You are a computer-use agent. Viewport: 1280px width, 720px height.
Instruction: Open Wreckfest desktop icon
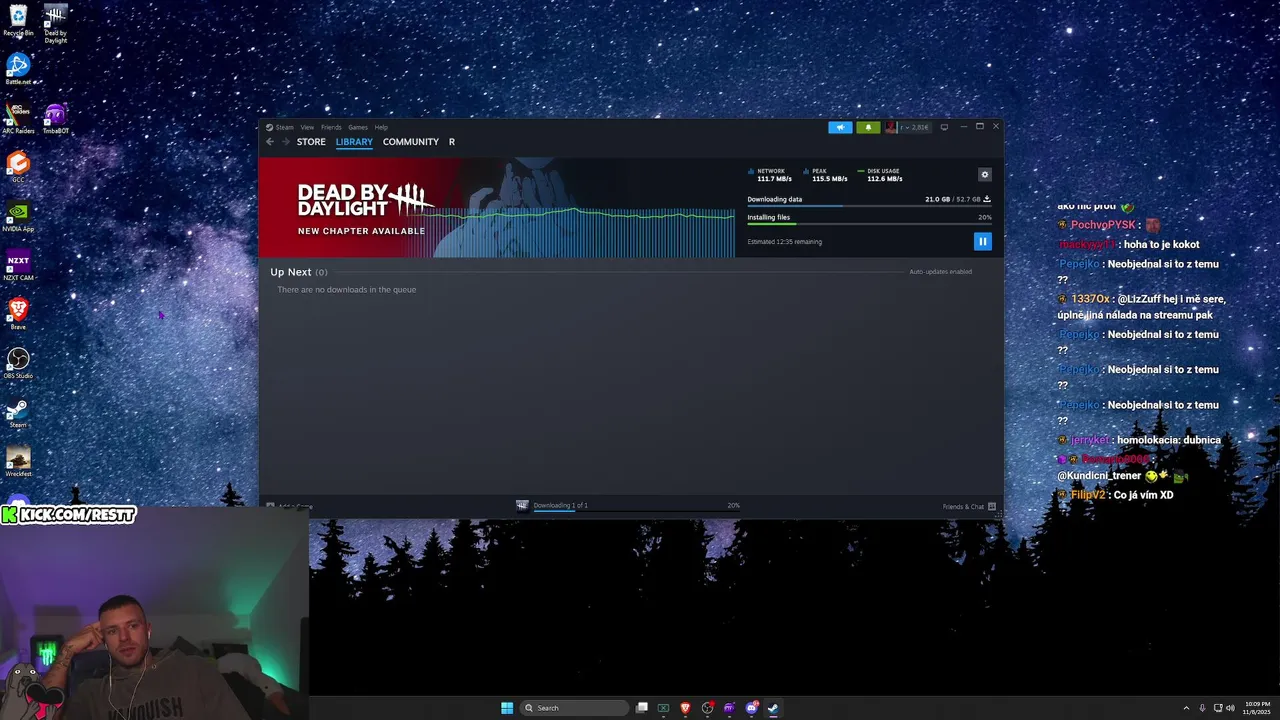coord(18,461)
